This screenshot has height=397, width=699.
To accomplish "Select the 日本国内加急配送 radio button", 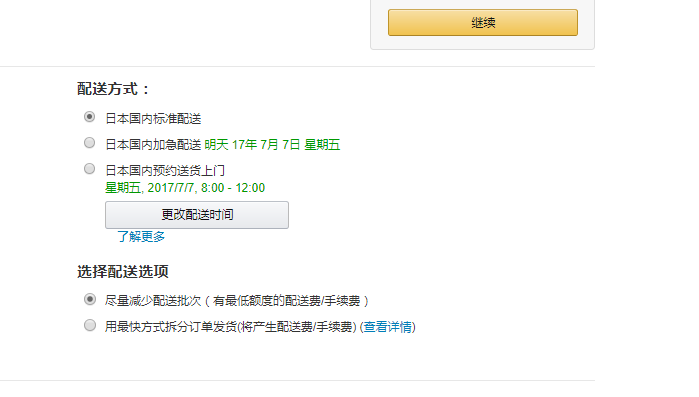I will click(x=90, y=143).
